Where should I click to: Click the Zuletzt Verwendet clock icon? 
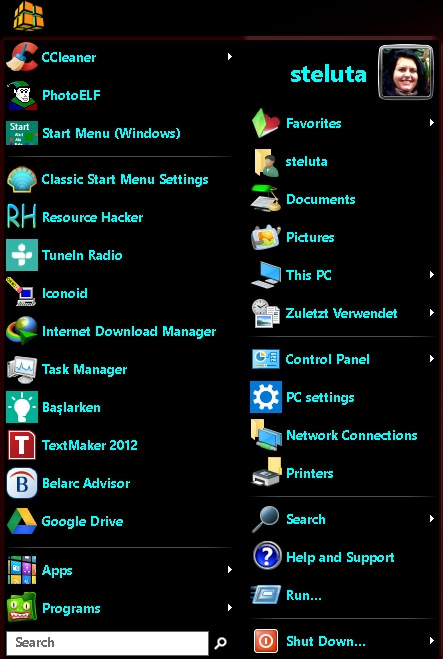coord(266,313)
